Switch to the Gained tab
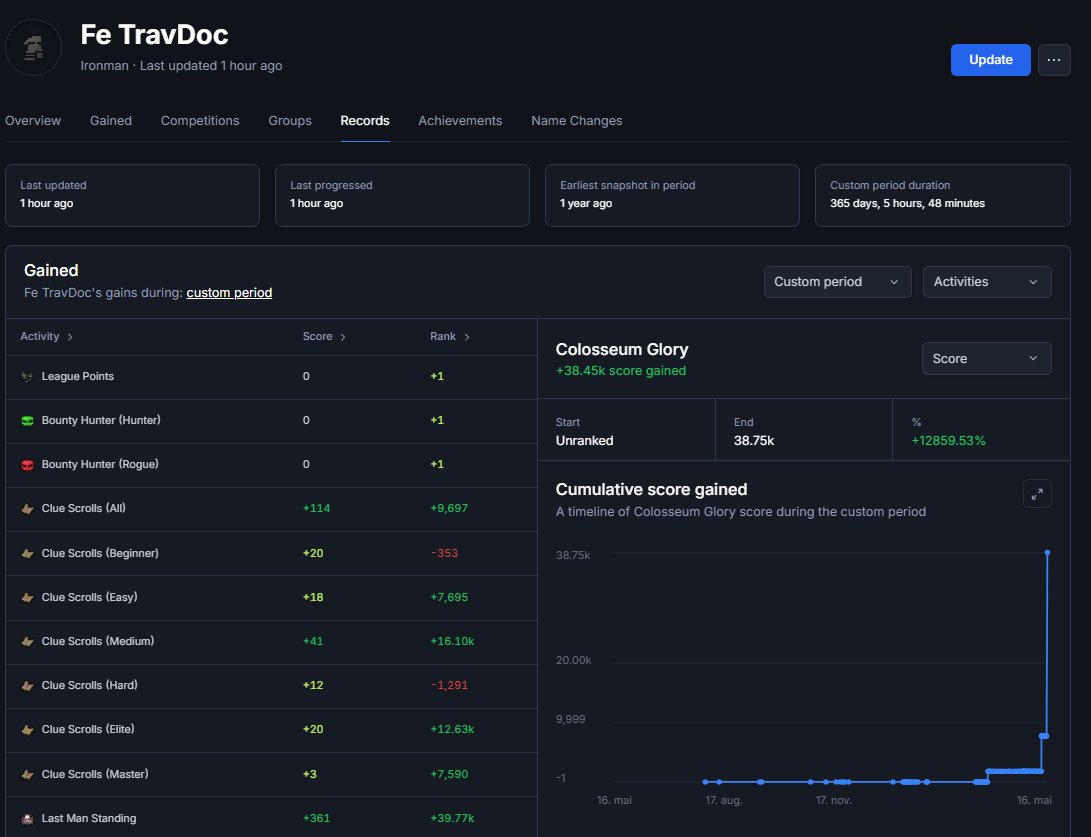Viewport: 1091px width, 837px height. [x=111, y=120]
